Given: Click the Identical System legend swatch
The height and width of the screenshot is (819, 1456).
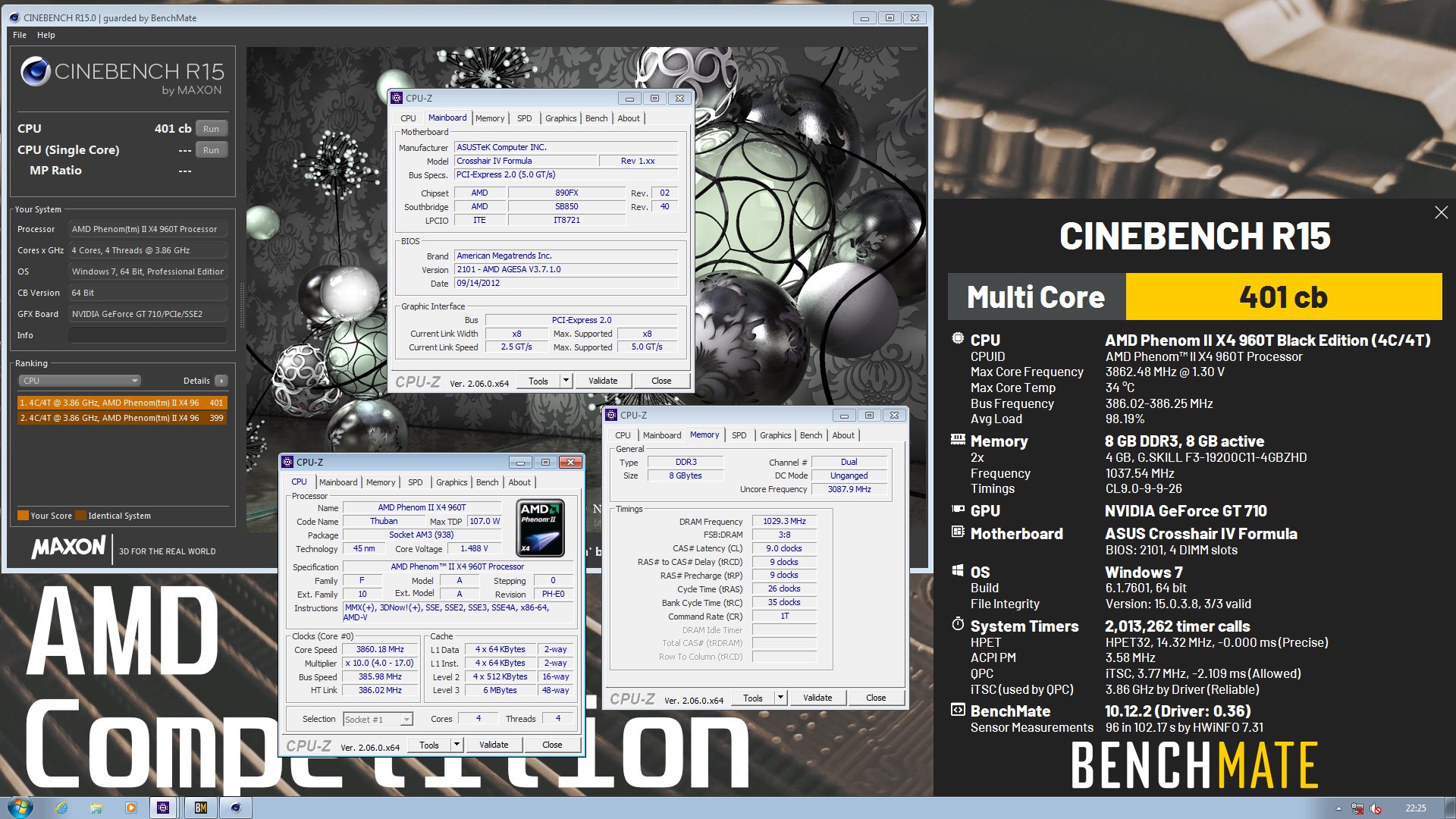Looking at the screenshot, I should [x=80, y=516].
